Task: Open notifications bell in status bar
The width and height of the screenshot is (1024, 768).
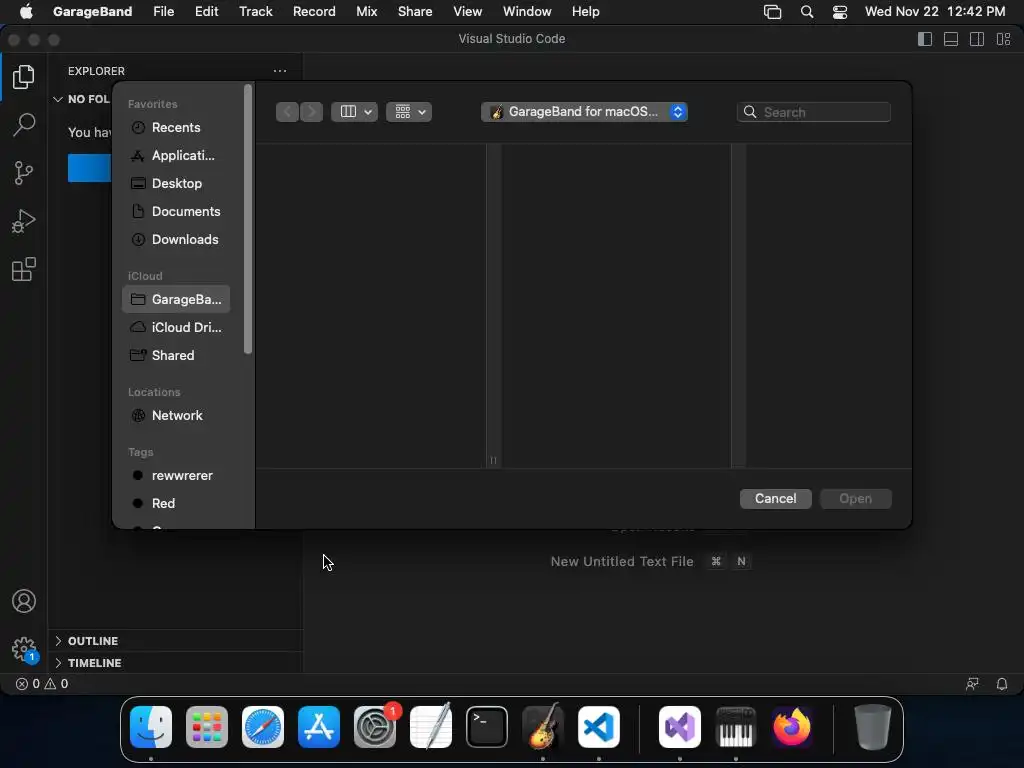Action: 1002,684
